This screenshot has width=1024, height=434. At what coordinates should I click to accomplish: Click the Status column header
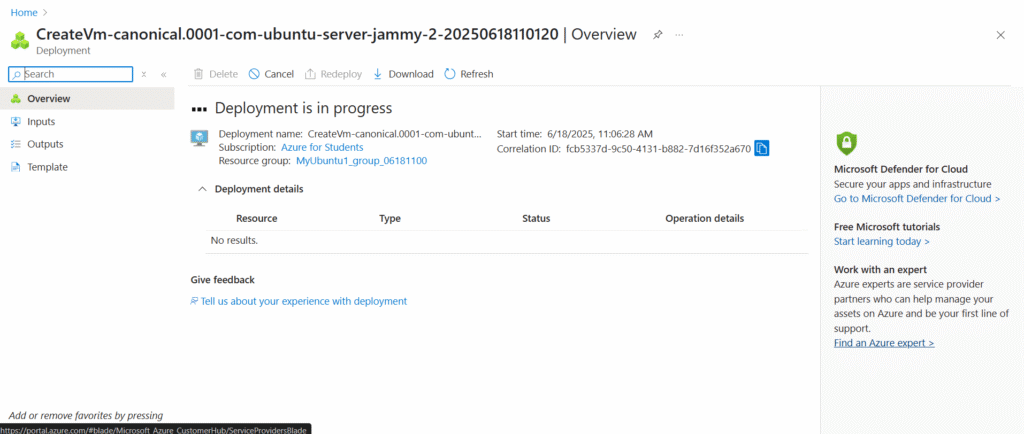(536, 219)
